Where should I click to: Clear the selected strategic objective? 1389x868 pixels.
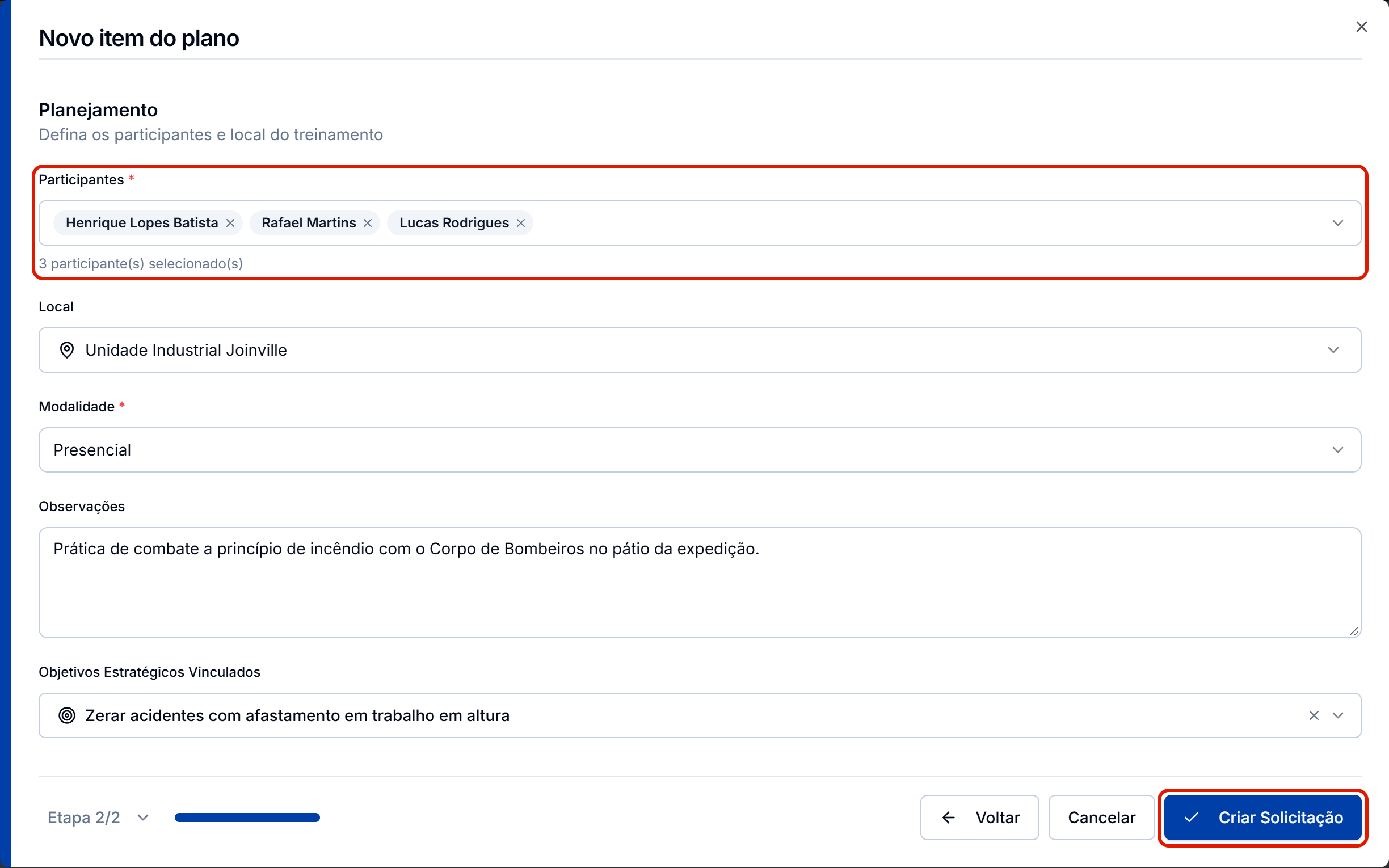point(1313,715)
